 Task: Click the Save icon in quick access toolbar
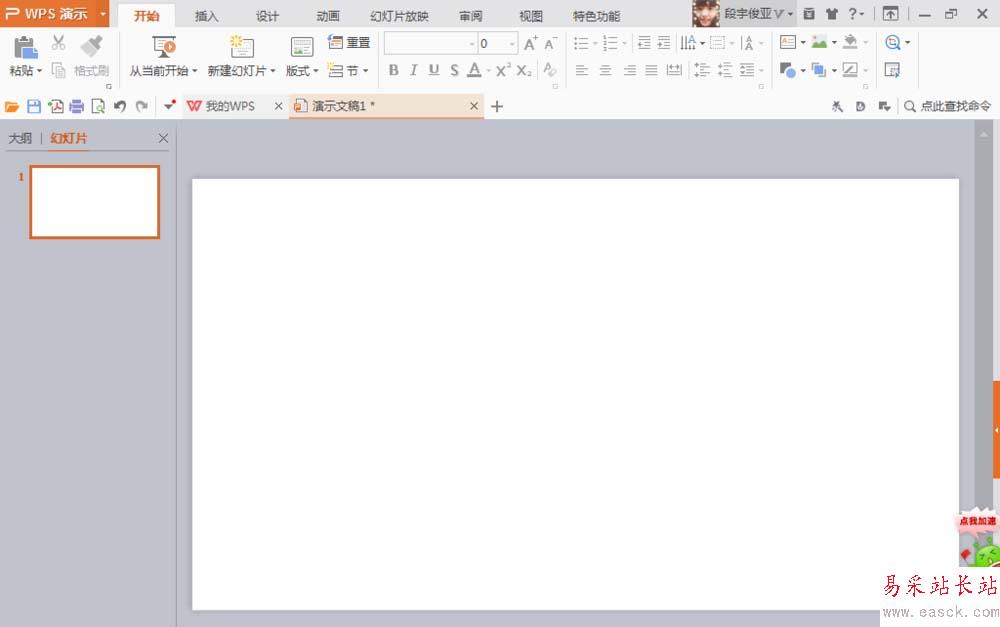pyautogui.click(x=33, y=106)
